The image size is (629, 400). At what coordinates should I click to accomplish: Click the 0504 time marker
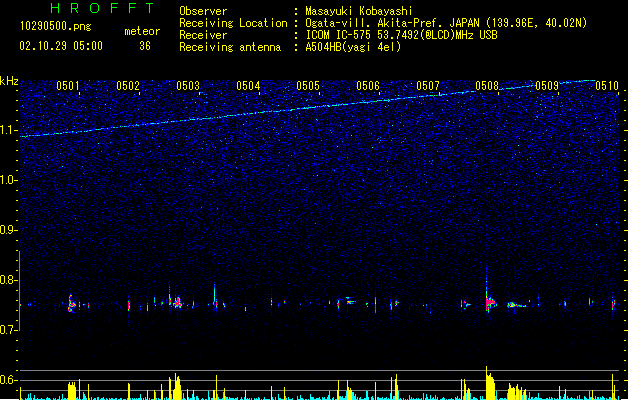tap(248, 86)
